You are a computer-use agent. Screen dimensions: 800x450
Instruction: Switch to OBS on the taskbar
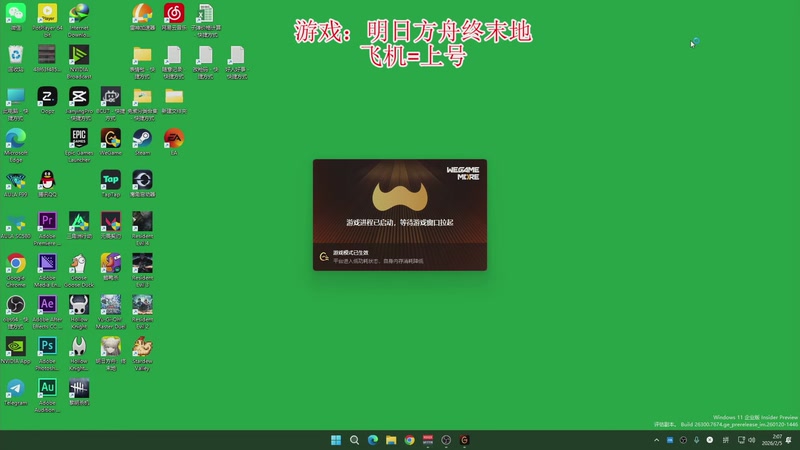pos(446,440)
